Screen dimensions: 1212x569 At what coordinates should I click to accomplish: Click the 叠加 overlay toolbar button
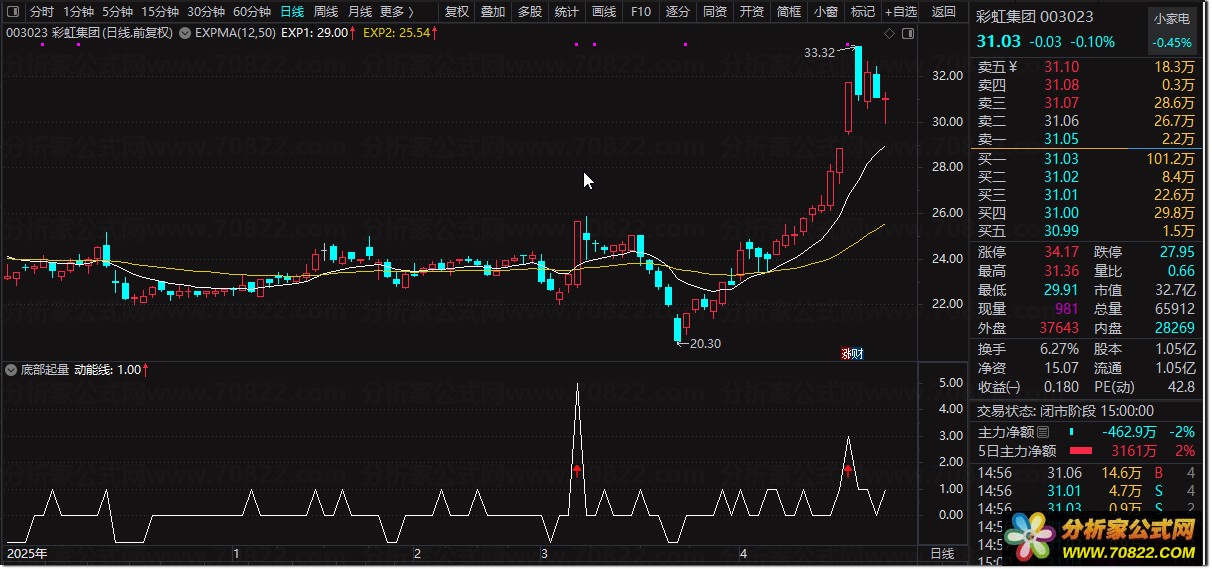(492, 12)
